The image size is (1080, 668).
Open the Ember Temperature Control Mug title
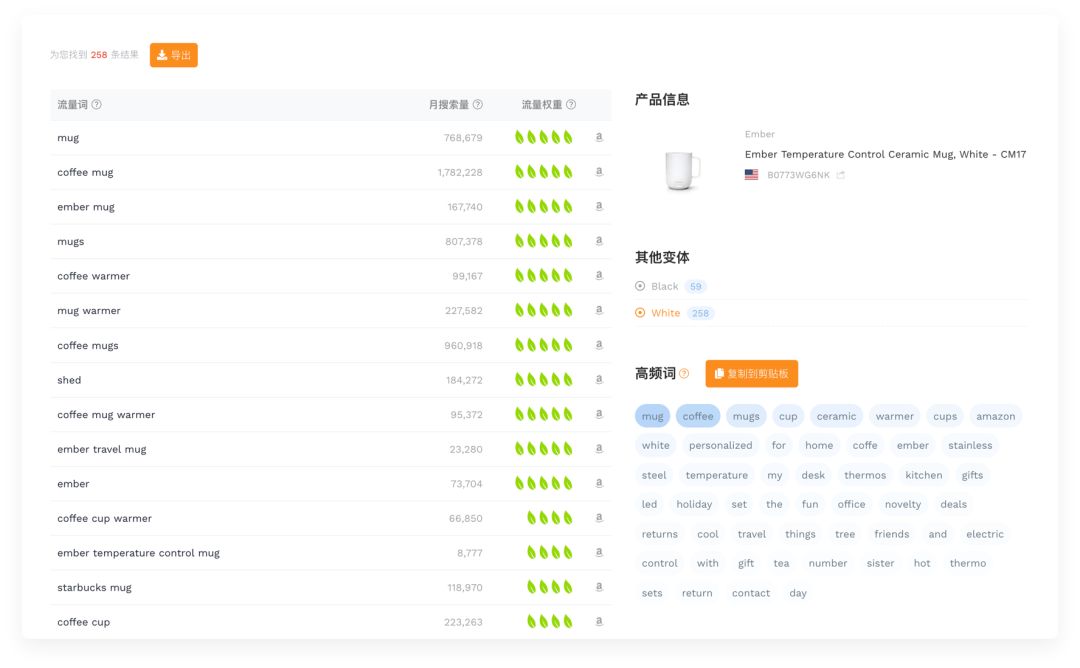pyautogui.click(x=885, y=155)
